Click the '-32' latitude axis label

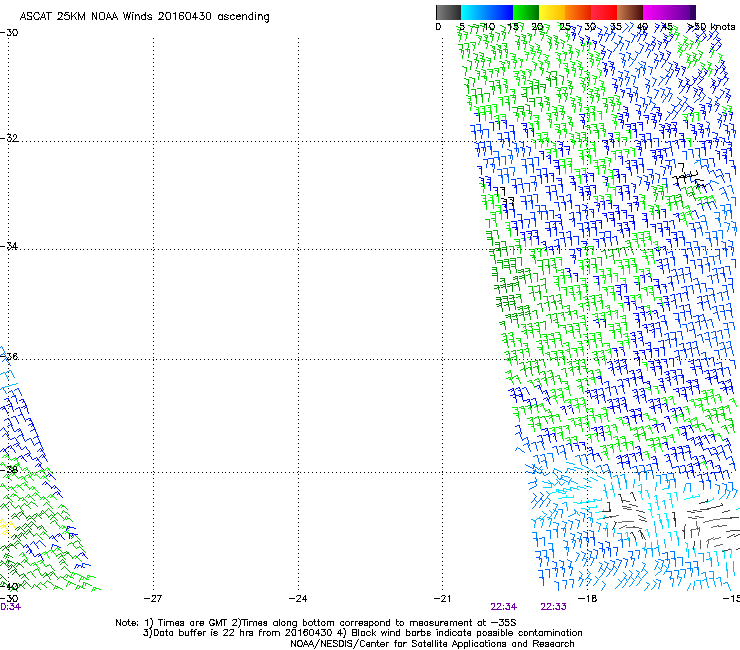9,138
